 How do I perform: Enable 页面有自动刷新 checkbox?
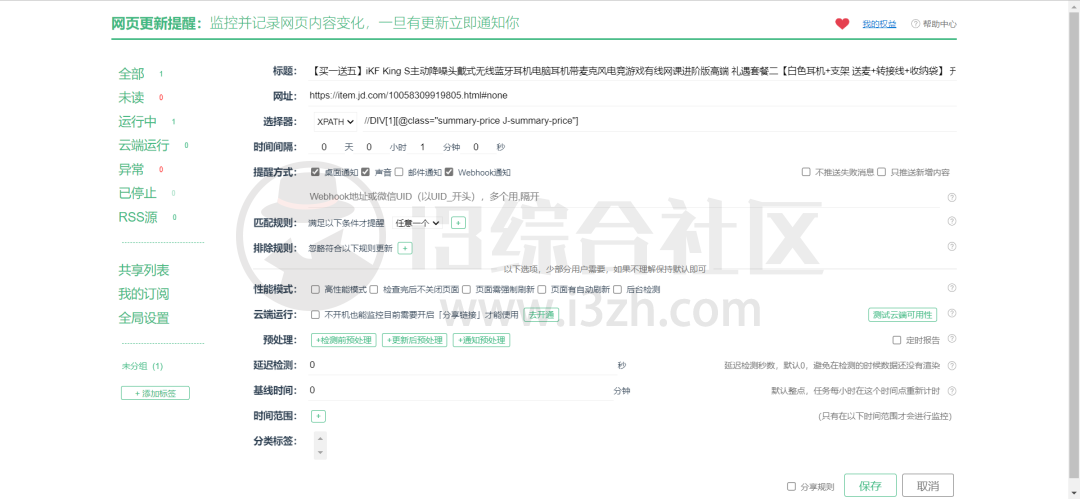coord(541,289)
